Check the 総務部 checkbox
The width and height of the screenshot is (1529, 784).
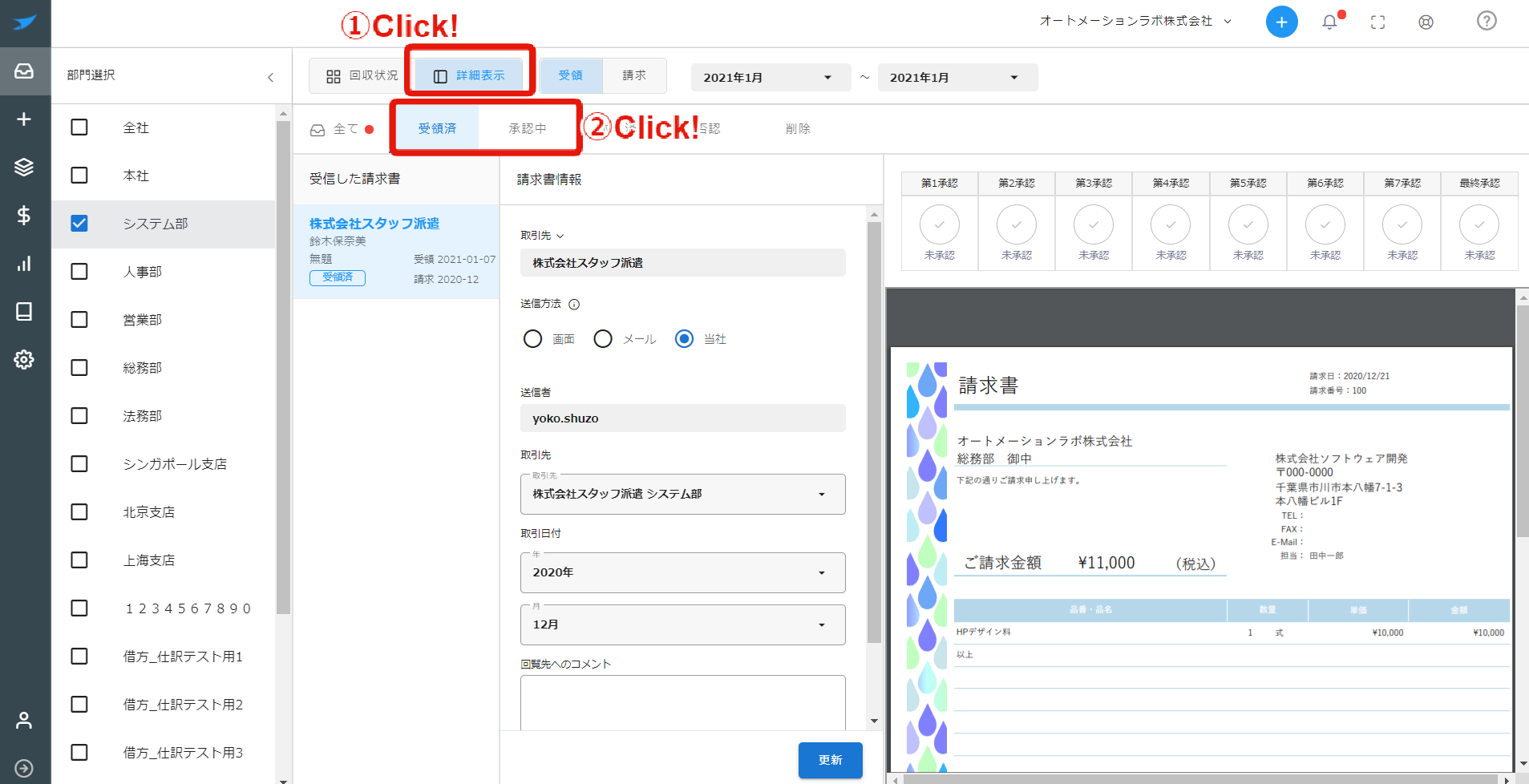pos(79,367)
